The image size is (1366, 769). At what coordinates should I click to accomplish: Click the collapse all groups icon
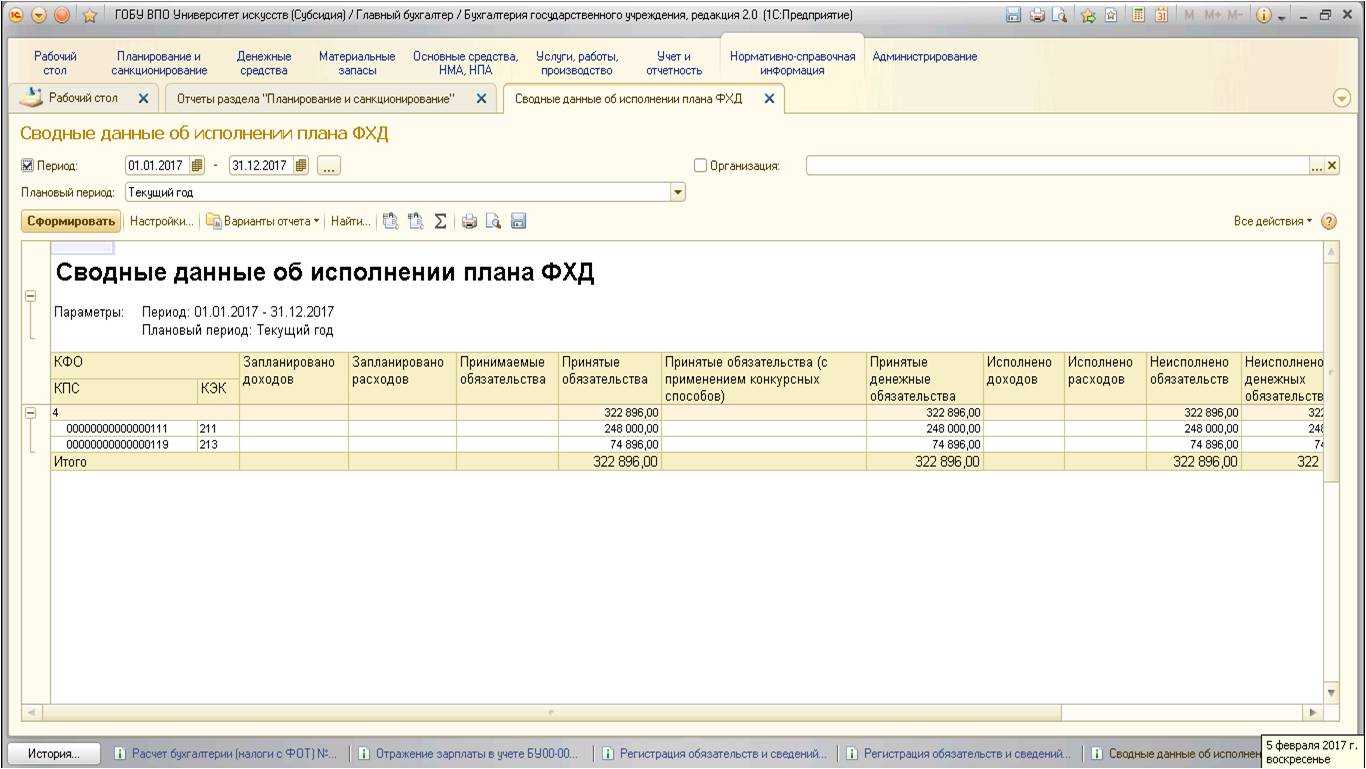click(x=415, y=221)
